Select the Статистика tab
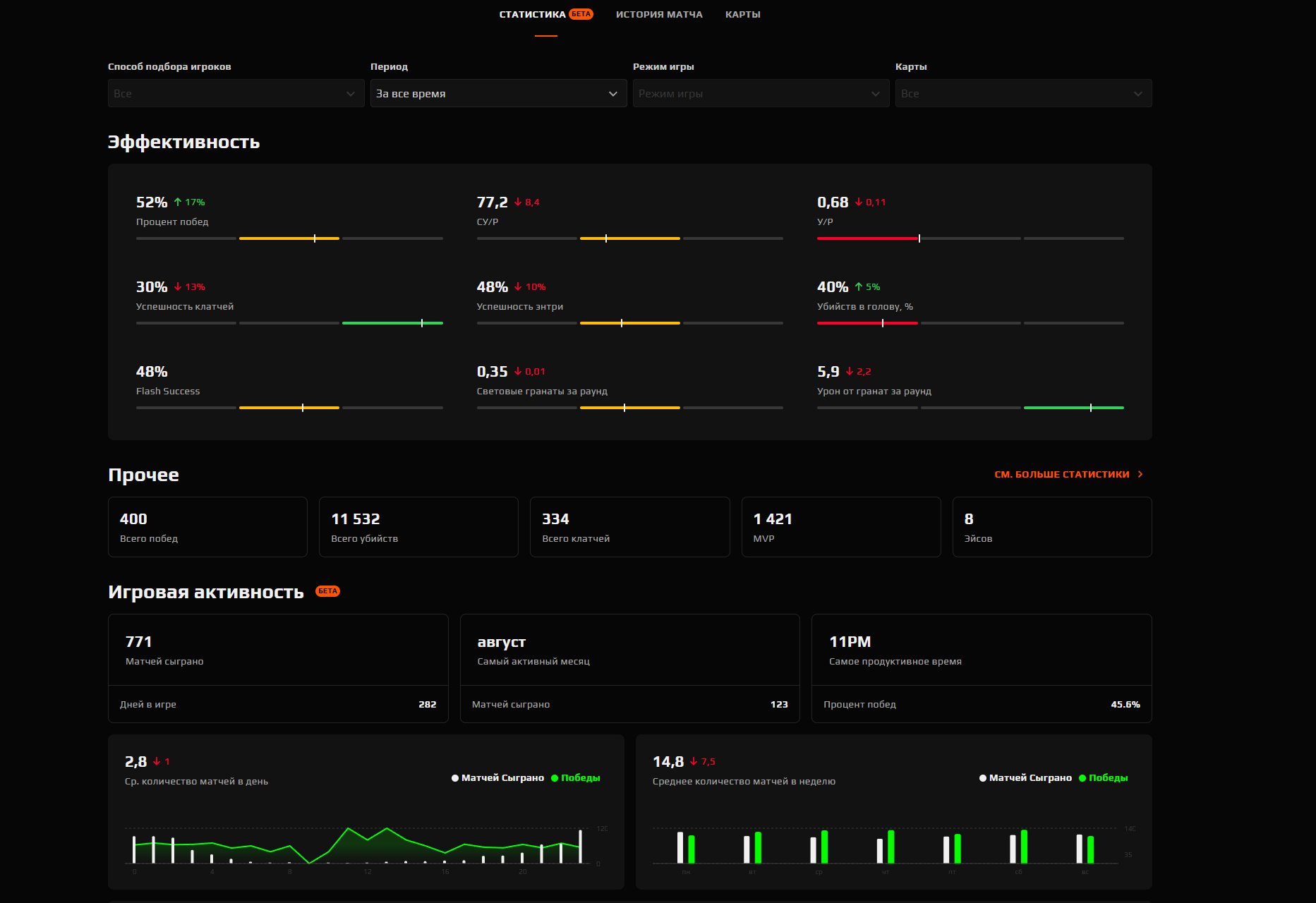 point(545,14)
